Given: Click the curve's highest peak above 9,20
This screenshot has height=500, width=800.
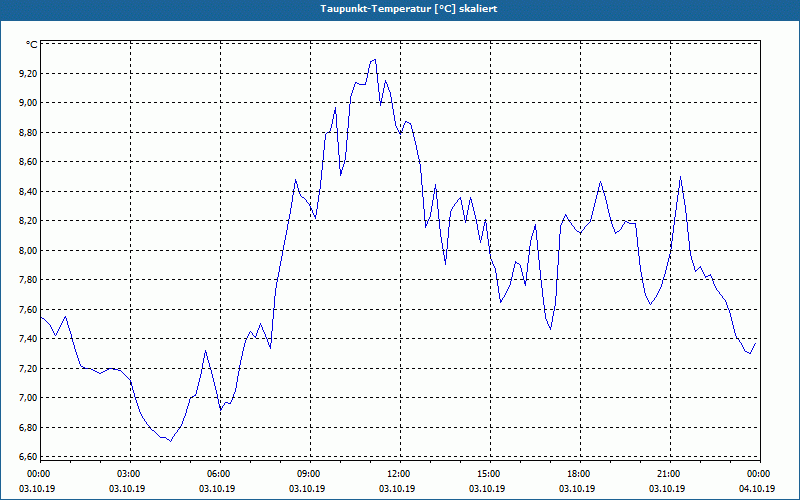Looking at the screenshot, I should [375, 60].
